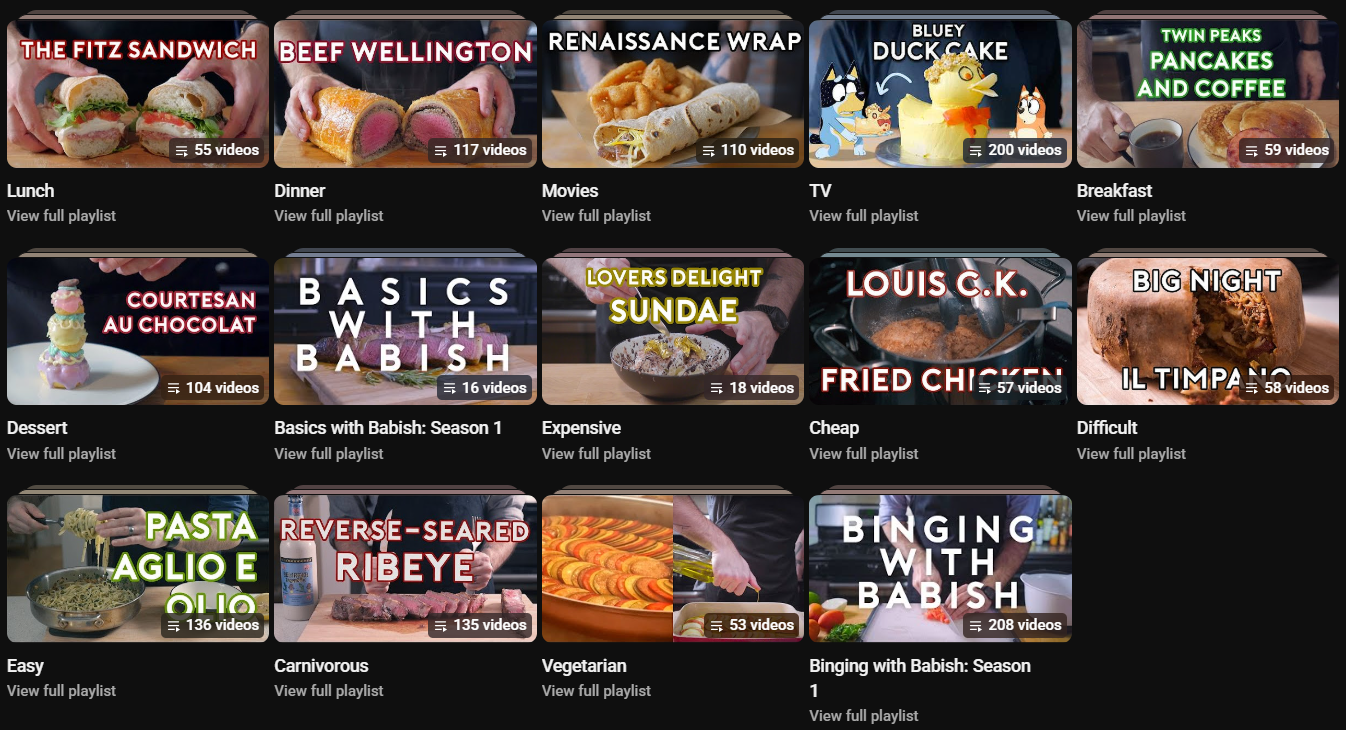View full playlist under Breakfast
The height and width of the screenshot is (730, 1346).
click(1131, 216)
